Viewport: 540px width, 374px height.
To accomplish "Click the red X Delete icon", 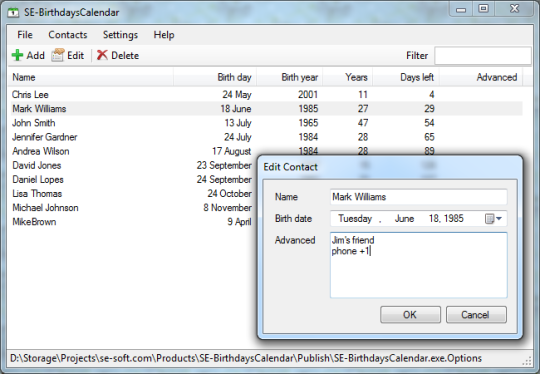I will (x=102, y=55).
